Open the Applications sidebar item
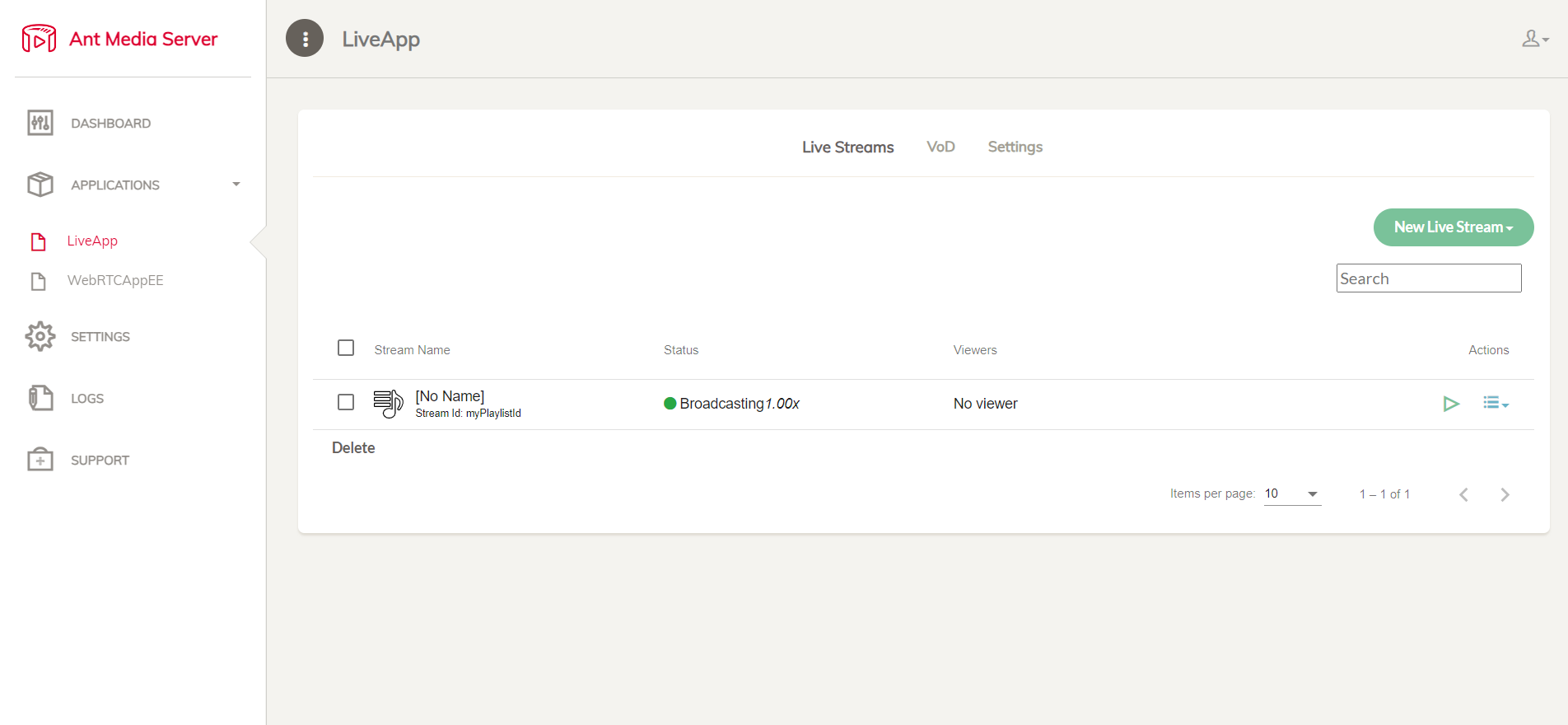The image size is (1568, 725). pos(115,185)
